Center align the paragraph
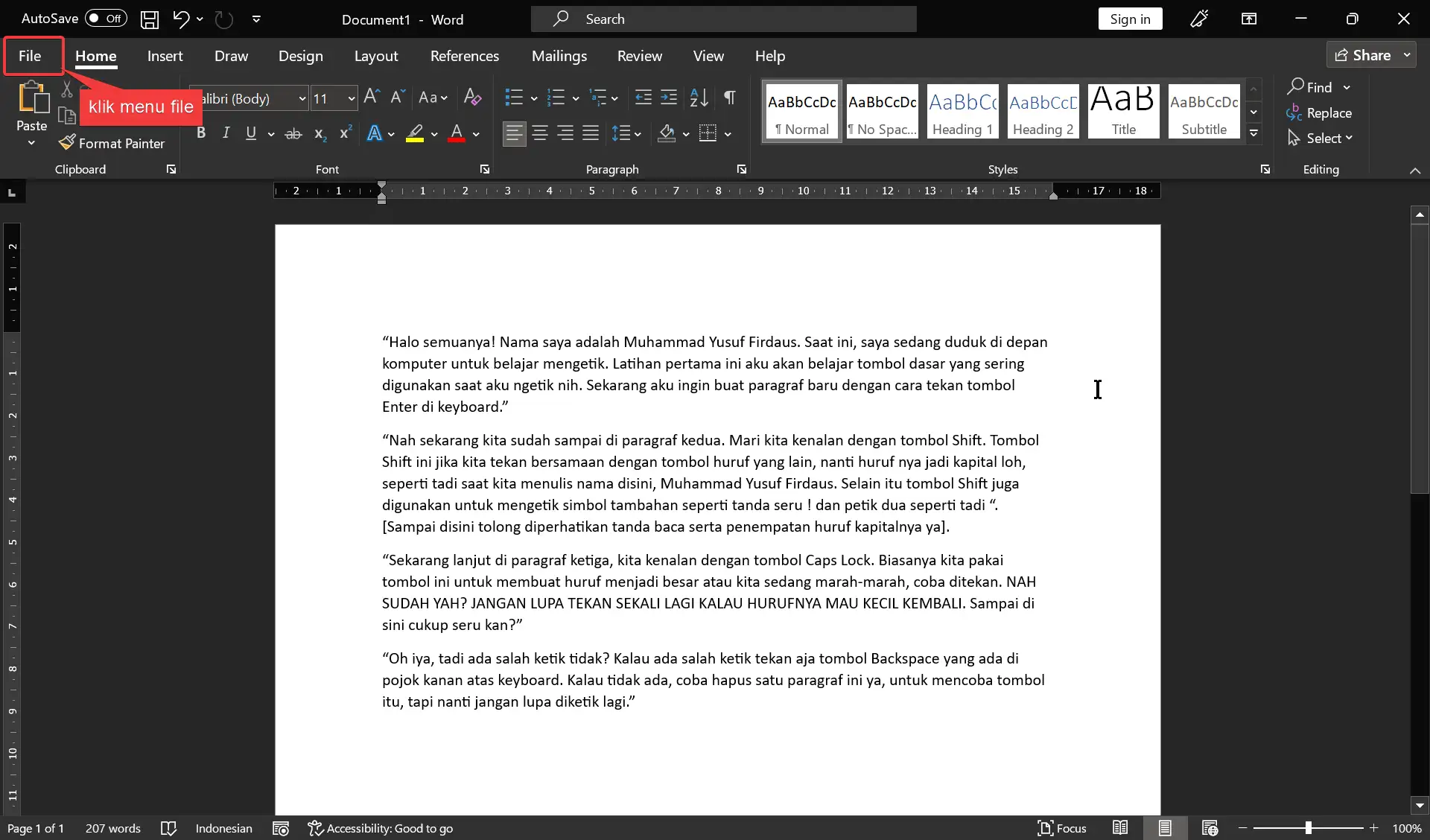 click(x=540, y=134)
